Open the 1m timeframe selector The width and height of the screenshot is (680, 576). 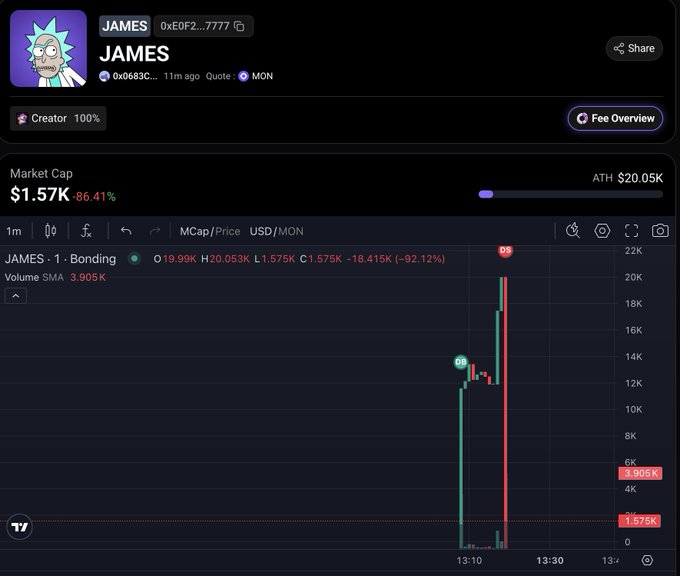pos(14,231)
